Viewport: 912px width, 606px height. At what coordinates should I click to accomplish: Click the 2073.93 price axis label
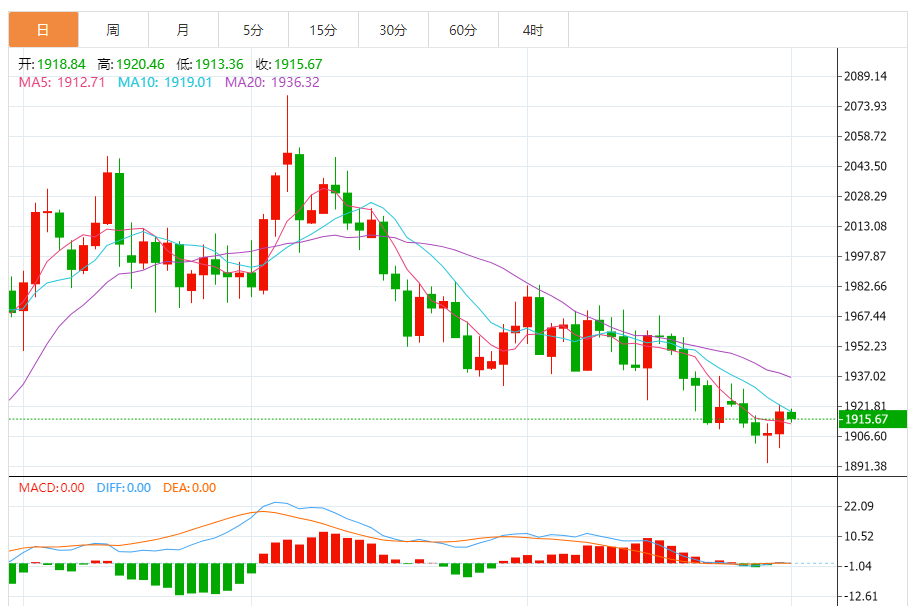point(865,106)
